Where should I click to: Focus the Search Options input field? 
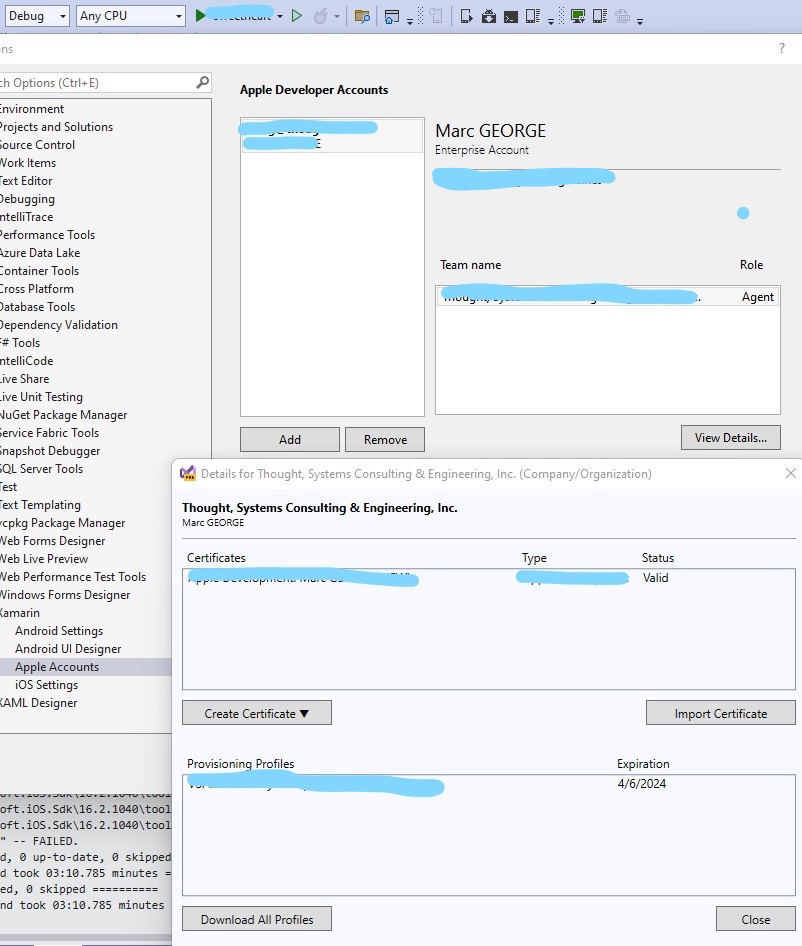[x=97, y=83]
